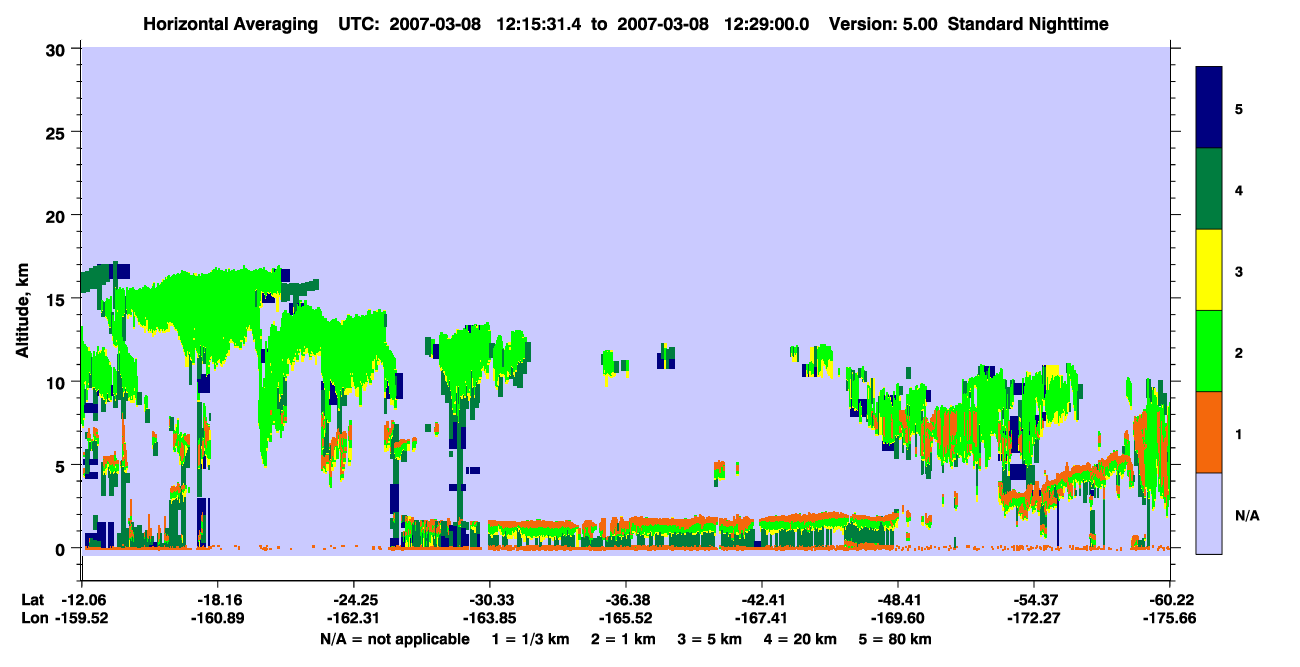Click longitude value -175.66

pos(1169,618)
